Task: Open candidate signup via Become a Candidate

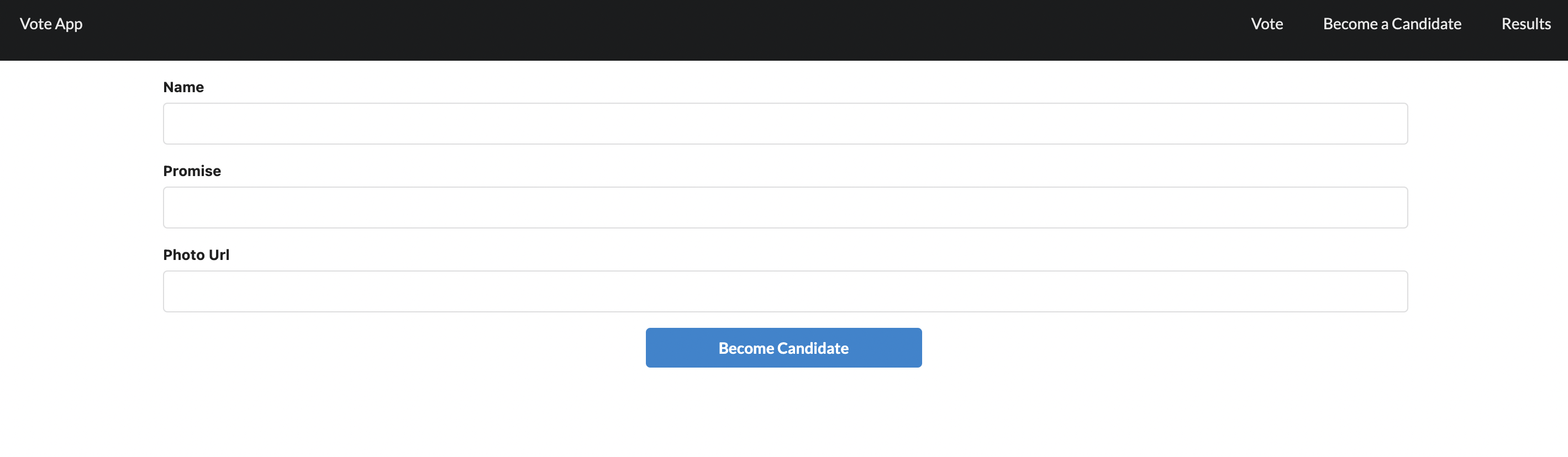Action: tap(1392, 24)
